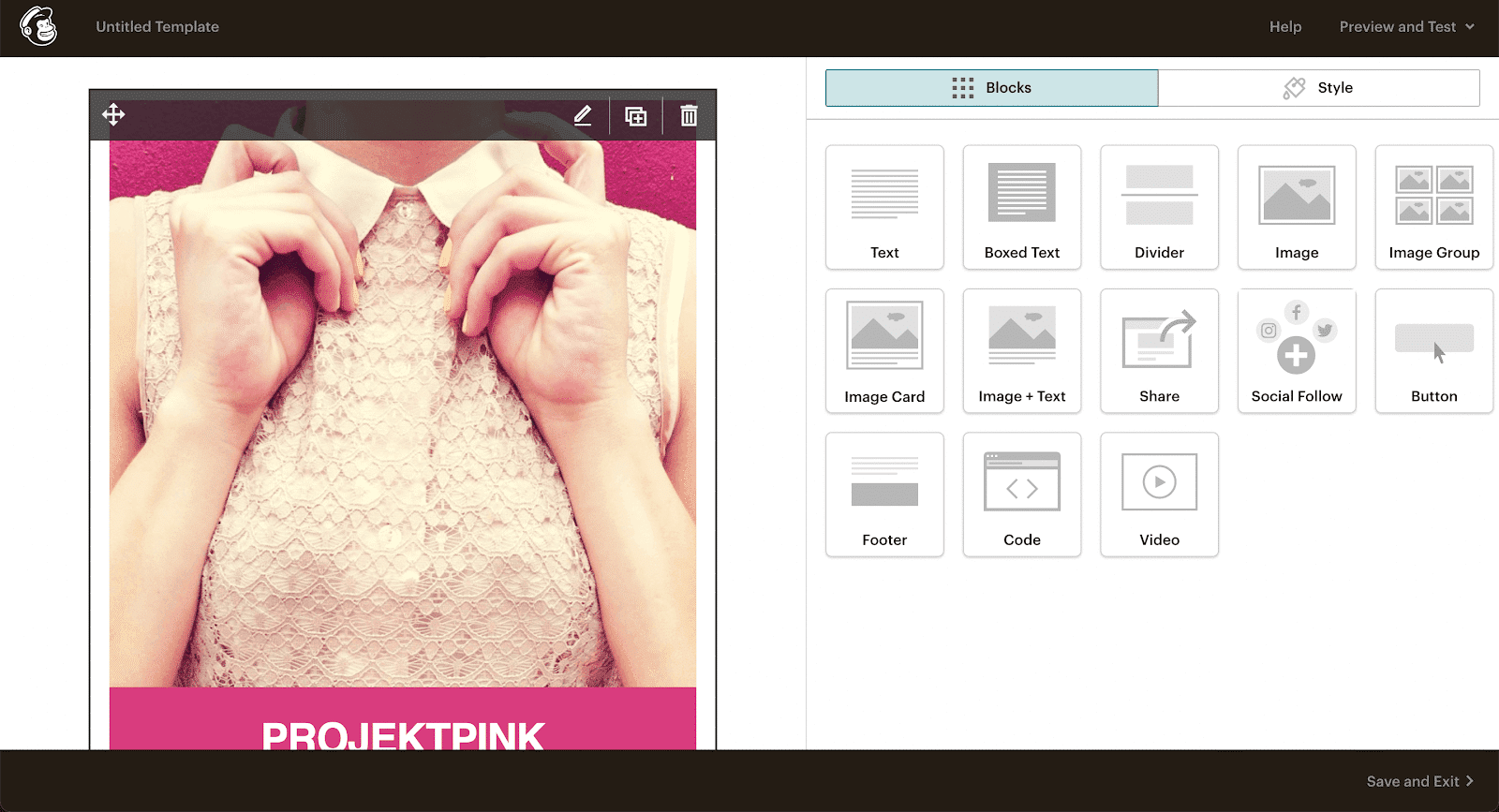1499x812 pixels.
Task: Pick the Image Group block
Action: pos(1434,207)
